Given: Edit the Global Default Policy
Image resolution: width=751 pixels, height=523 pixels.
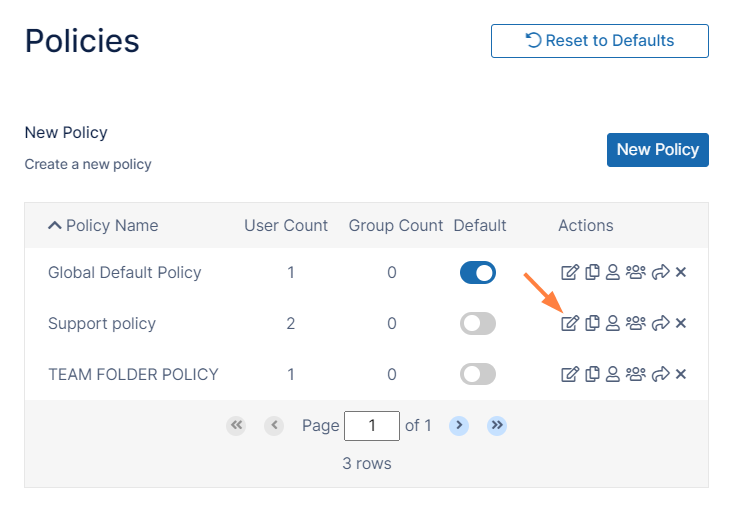Looking at the screenshot, I should 570,272.
